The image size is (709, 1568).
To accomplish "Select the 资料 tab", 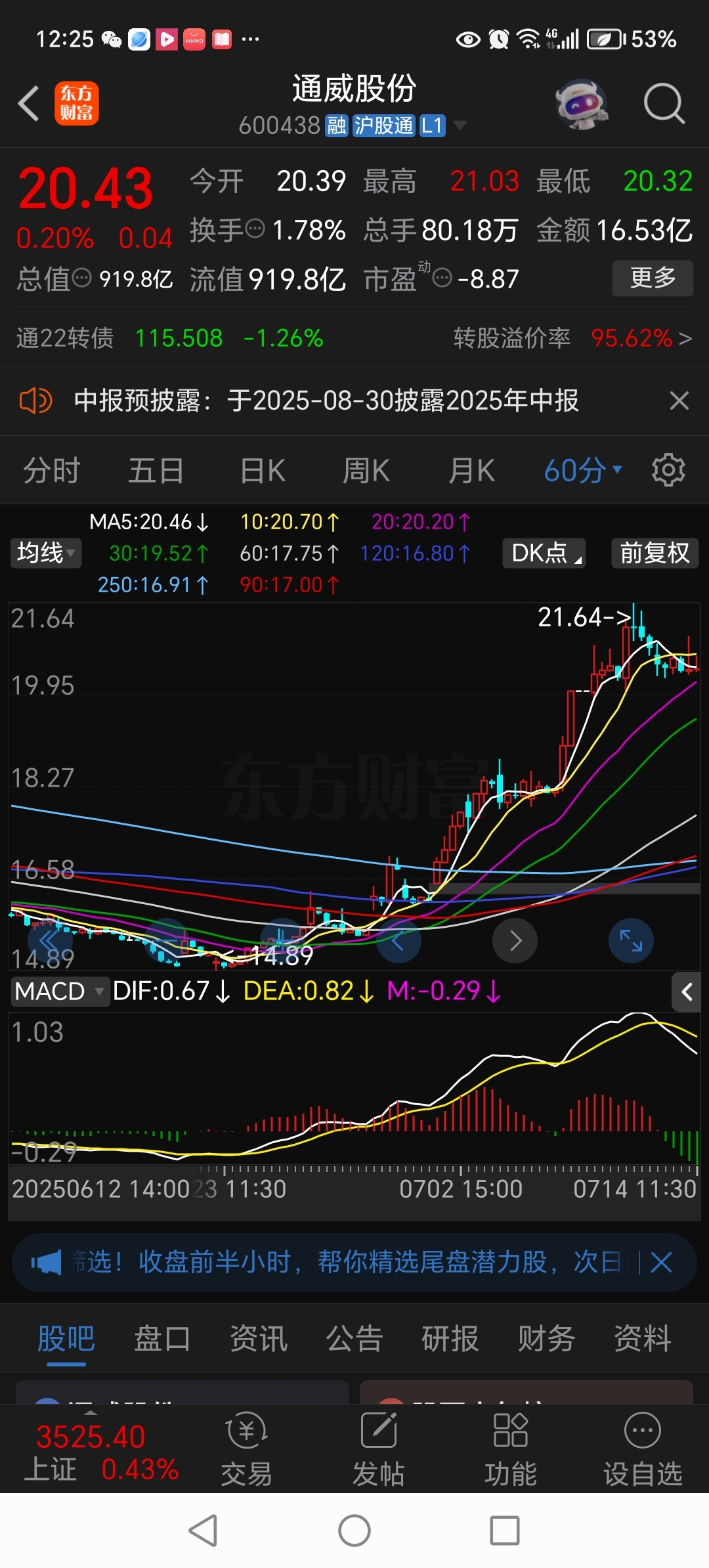I will coord(642,1338).
